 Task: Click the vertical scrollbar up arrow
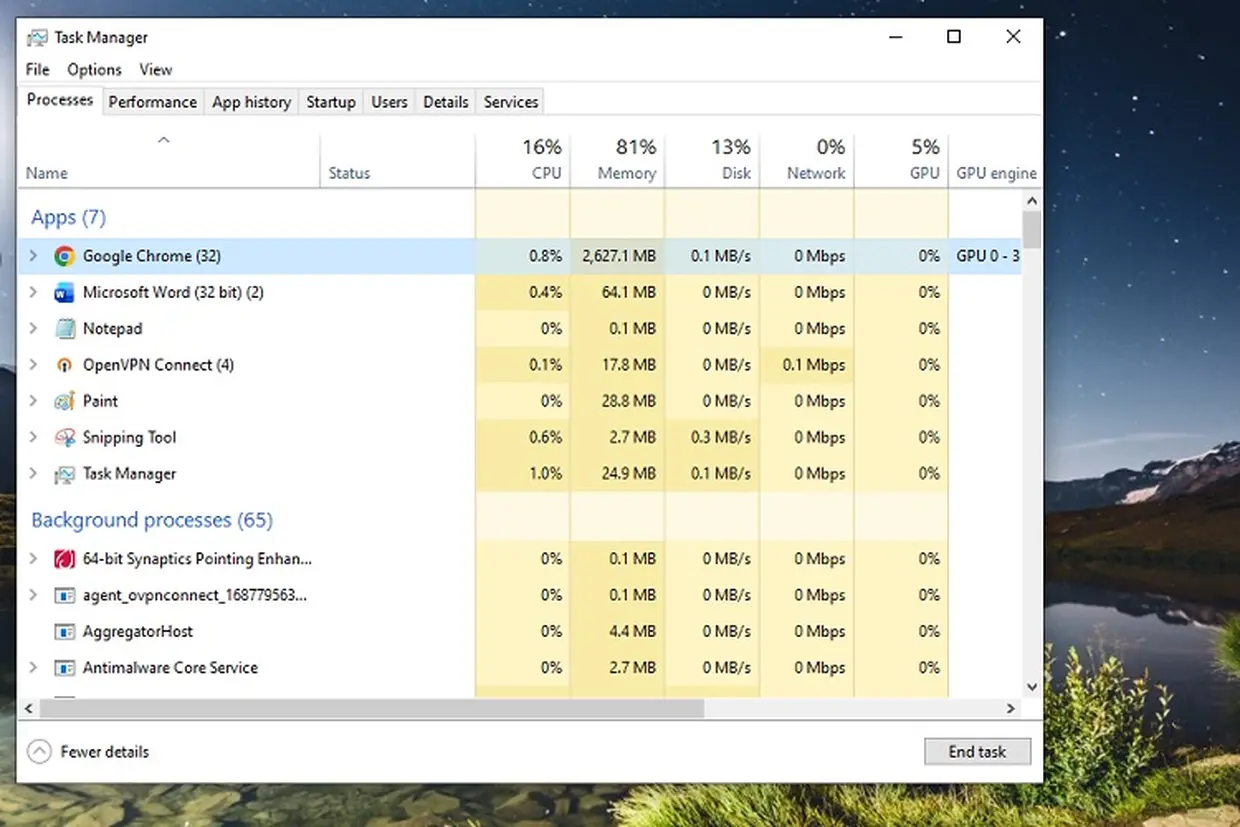(x=1032, y=199)
